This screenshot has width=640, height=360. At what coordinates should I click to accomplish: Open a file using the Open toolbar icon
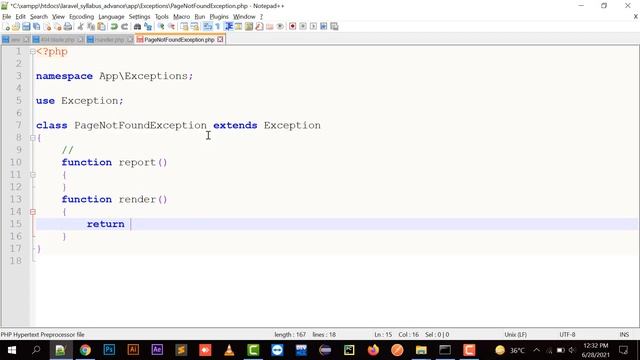click(x=16, y=27)
